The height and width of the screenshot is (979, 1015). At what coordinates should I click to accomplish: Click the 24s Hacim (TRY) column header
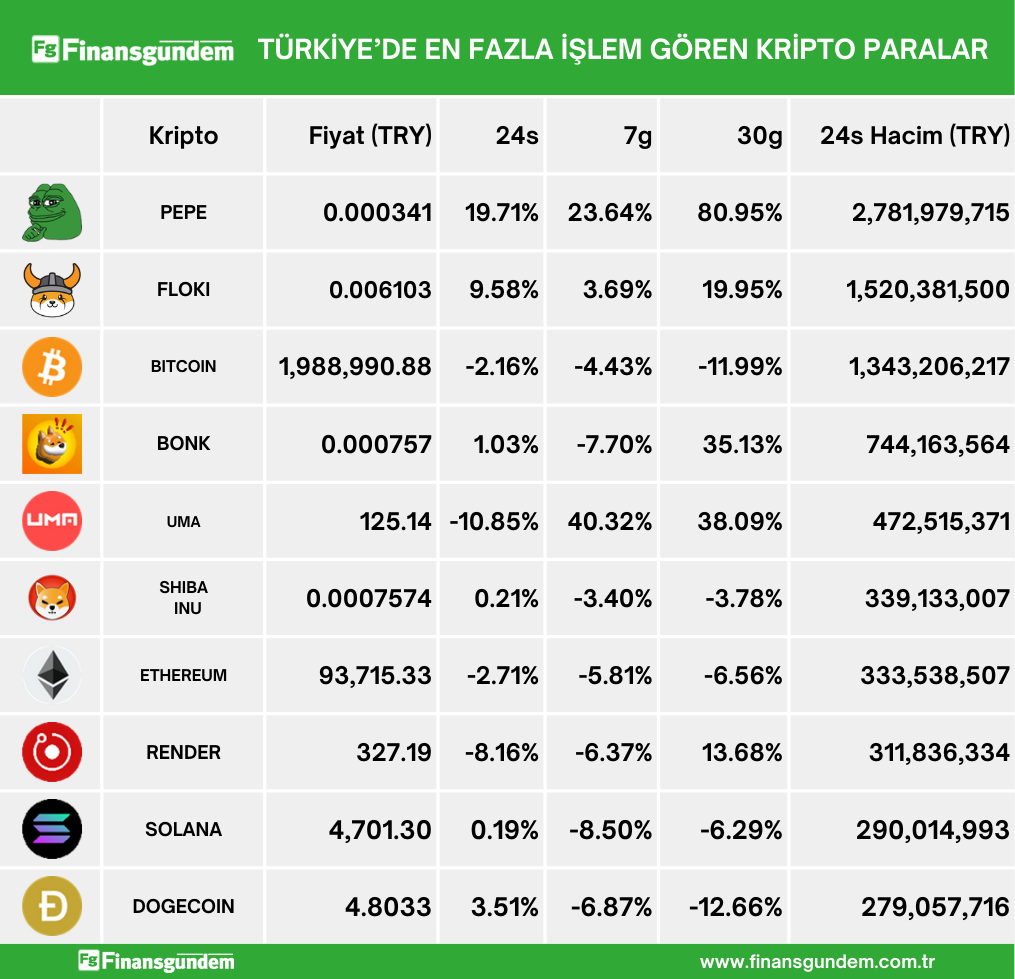[x=914, y=135]
